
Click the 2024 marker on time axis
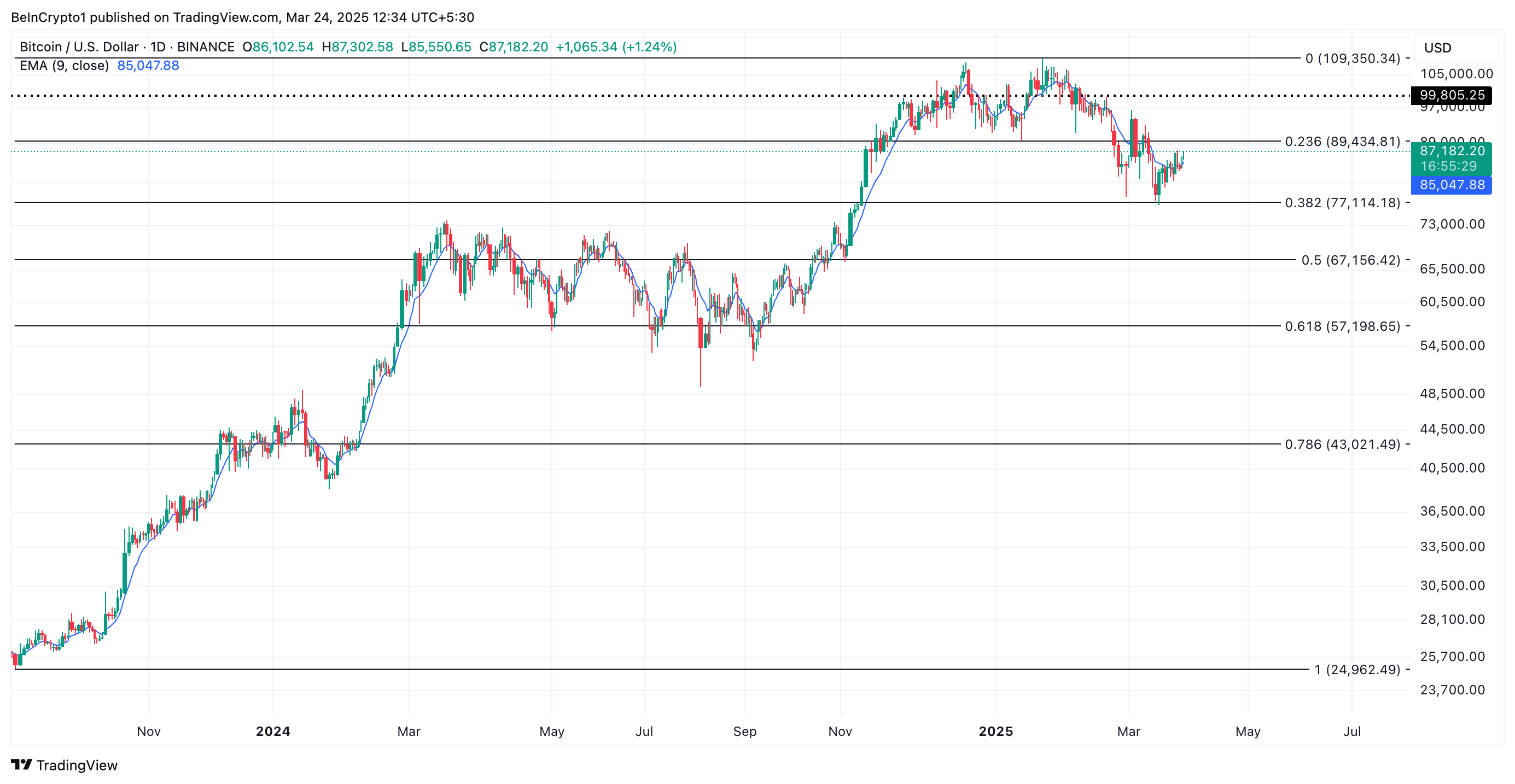pos(273,731)
